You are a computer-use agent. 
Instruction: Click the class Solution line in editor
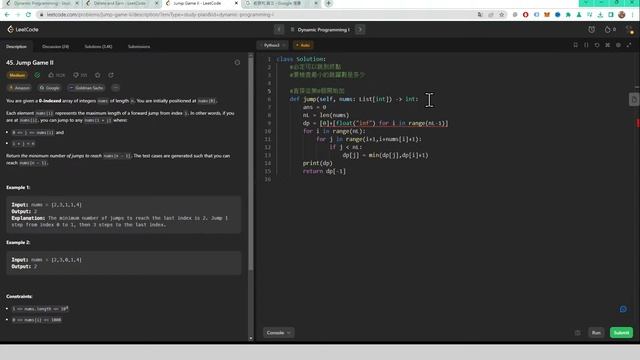[301, 59]
